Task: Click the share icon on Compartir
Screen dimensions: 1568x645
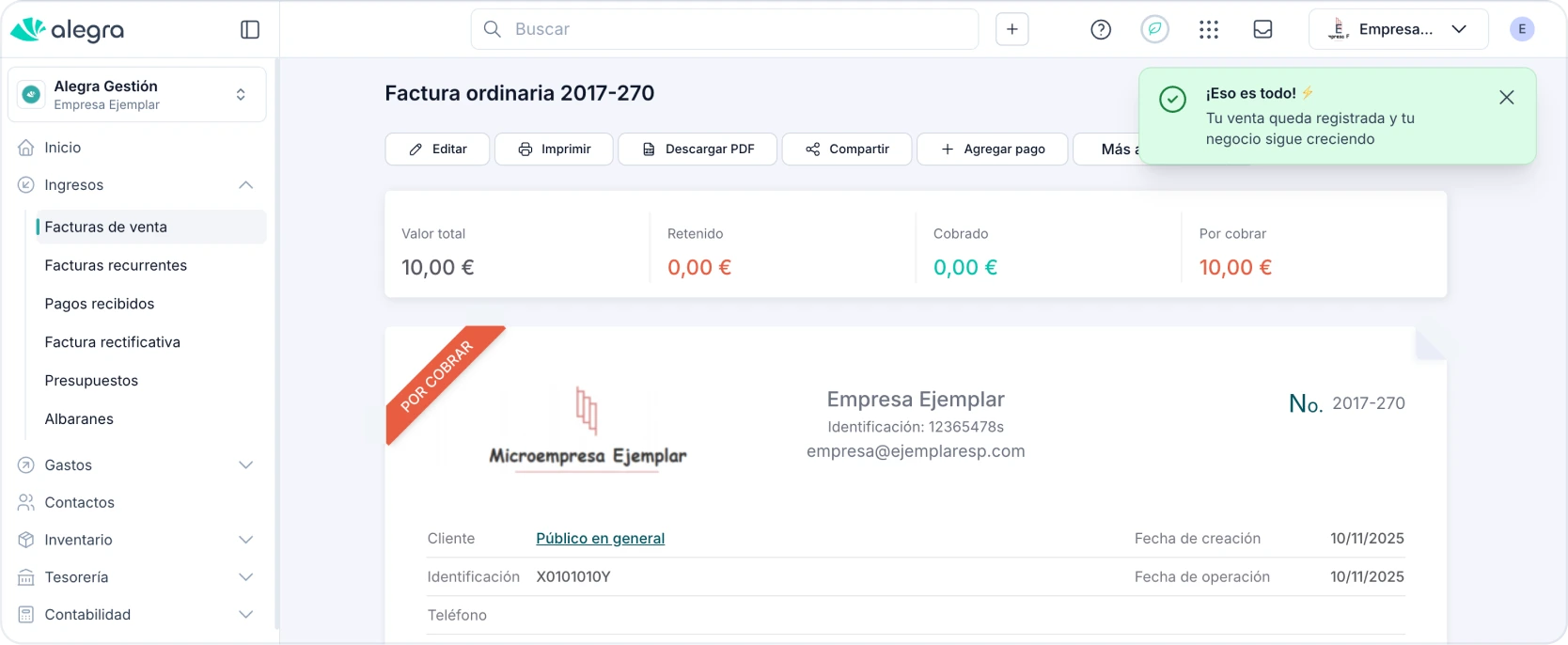Action: (x=813, y=149)
